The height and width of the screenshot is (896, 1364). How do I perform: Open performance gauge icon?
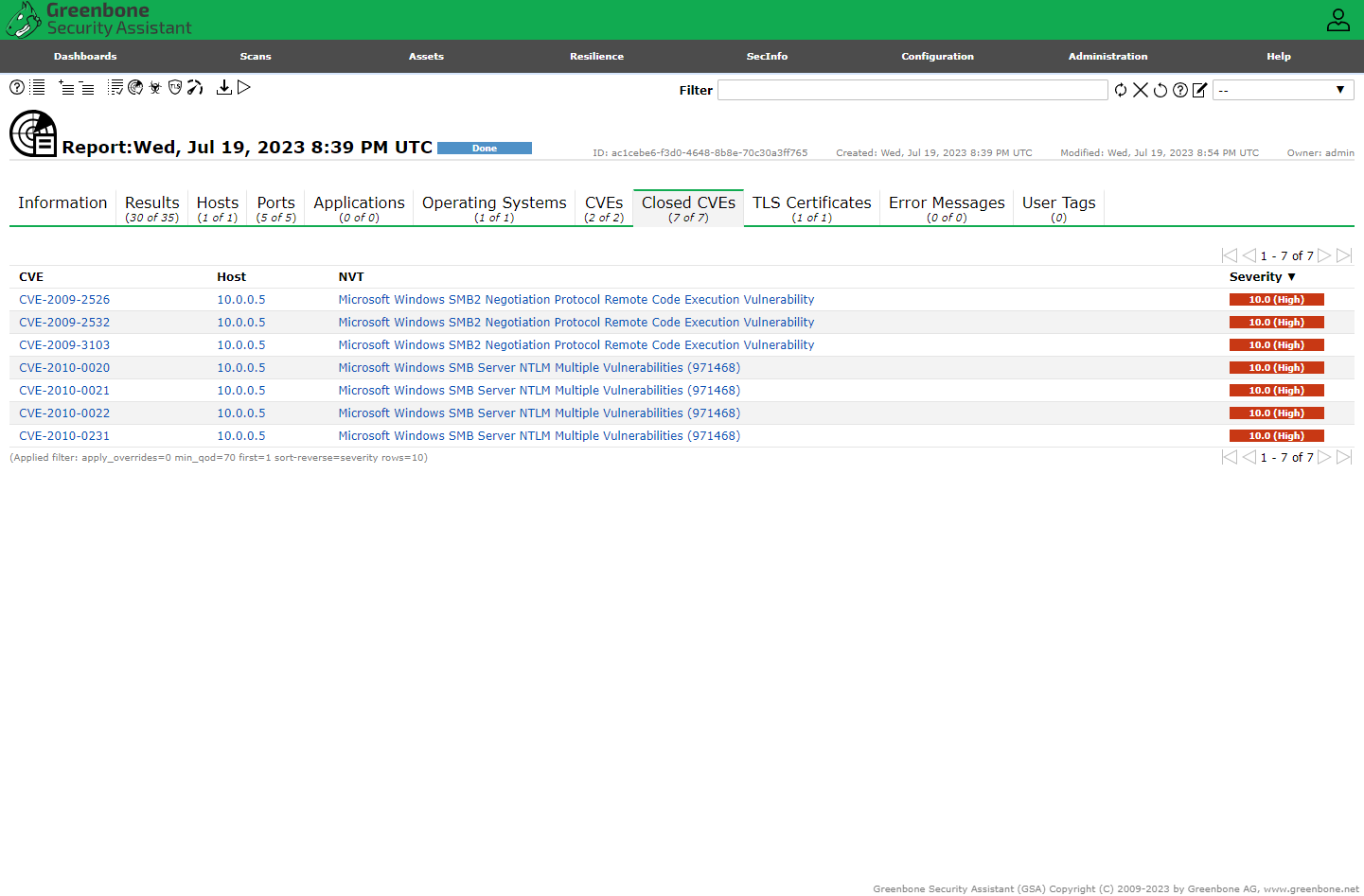tap(195, 87)
